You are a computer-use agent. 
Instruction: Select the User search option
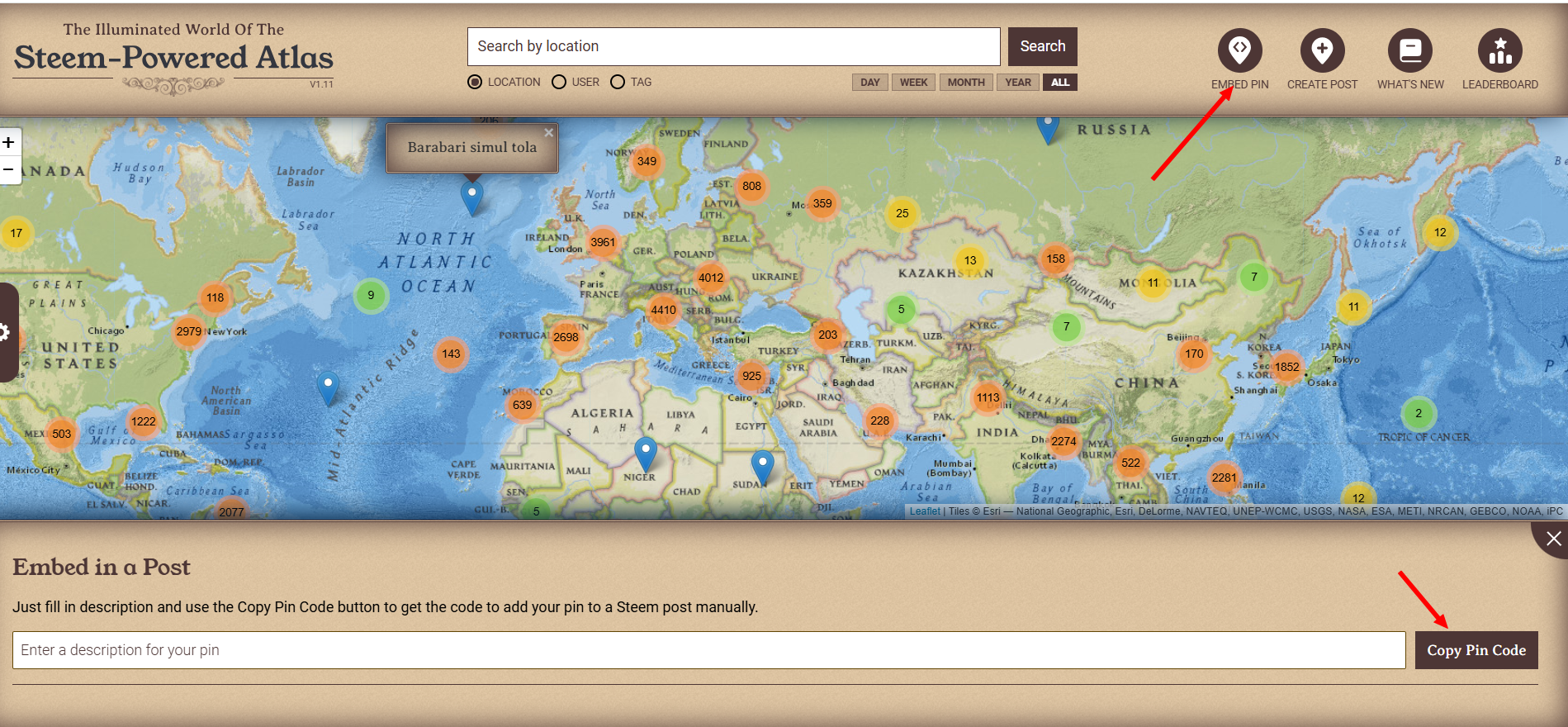(576, 82)
